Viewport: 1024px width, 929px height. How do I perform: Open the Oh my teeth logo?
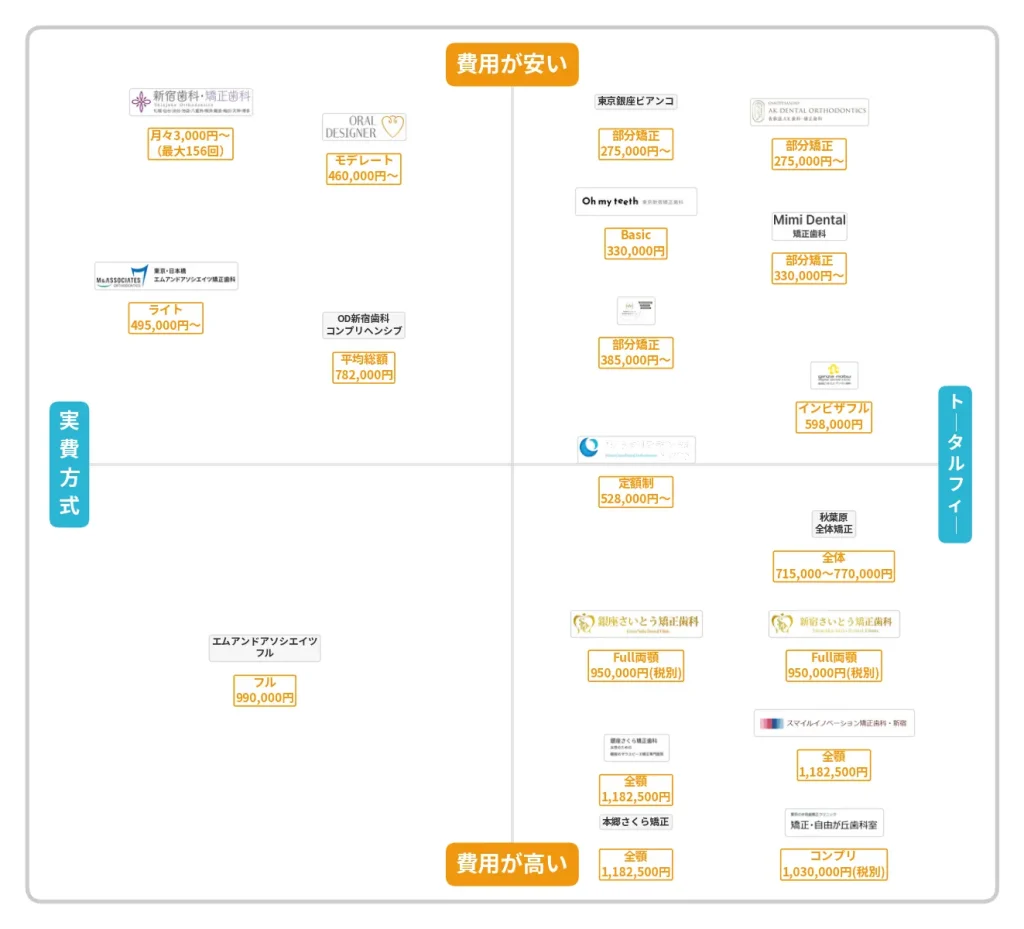click(636, 201)
